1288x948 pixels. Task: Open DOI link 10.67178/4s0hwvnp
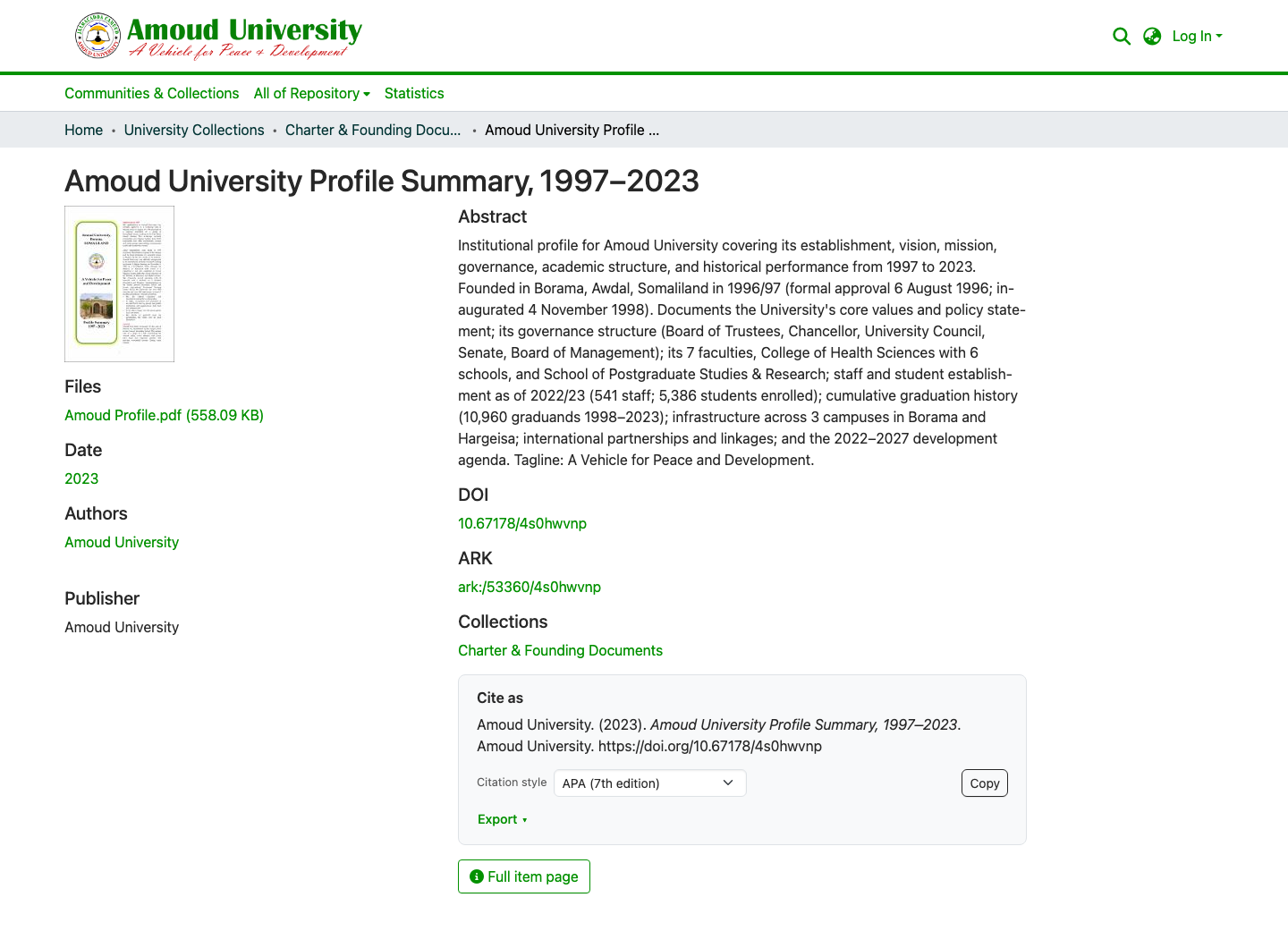pyautogui.click(x=522, y=523)
